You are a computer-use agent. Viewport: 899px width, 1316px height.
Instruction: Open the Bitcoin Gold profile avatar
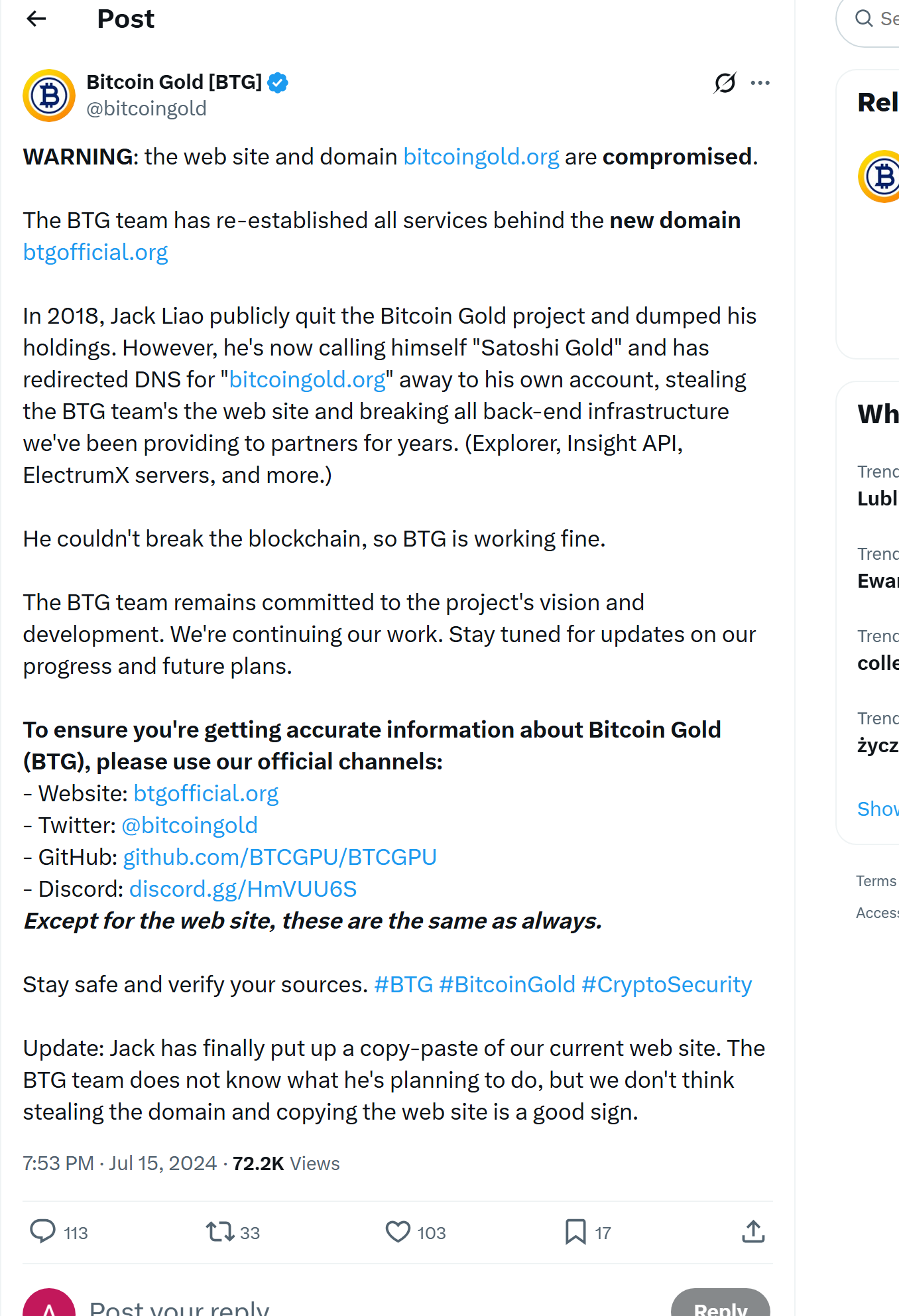48,96
